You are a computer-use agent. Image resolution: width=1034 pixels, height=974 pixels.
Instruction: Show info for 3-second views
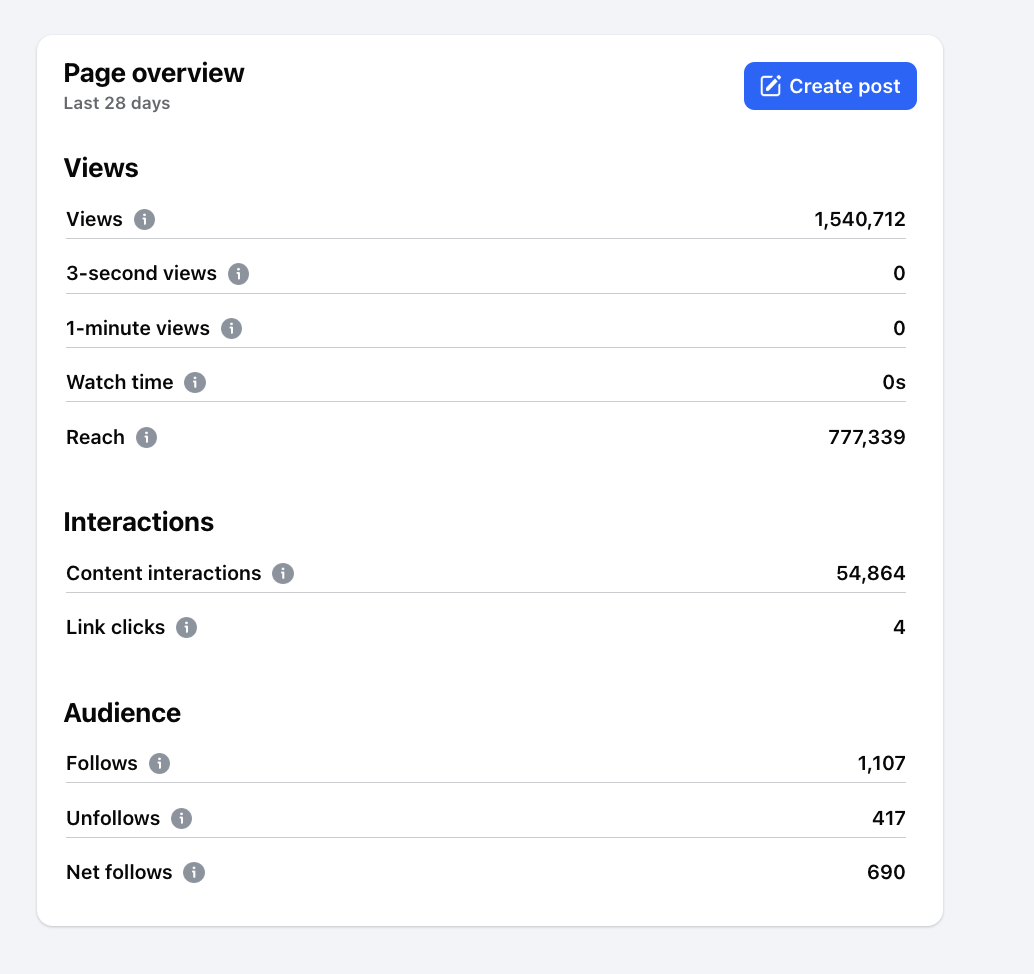point(239,274)
